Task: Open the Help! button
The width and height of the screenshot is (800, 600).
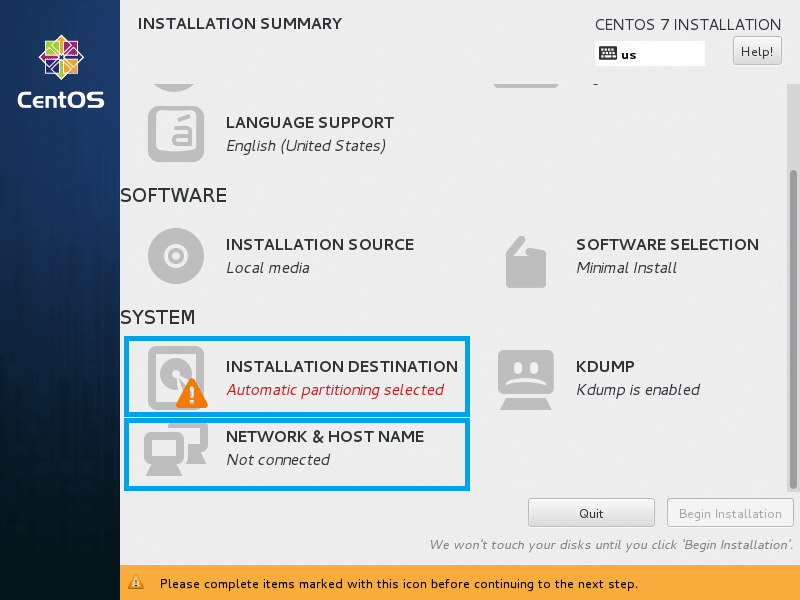Action: click(757, 51)
